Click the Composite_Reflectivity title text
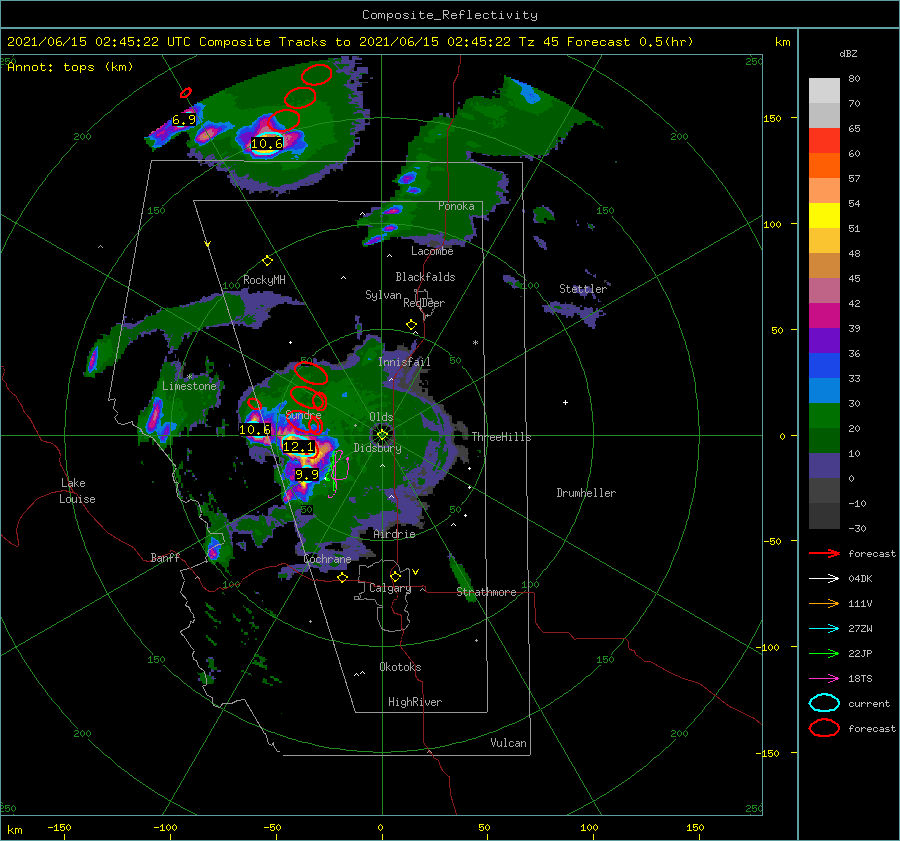This screenshot has height=841, width=900. (x=449, y=15)
